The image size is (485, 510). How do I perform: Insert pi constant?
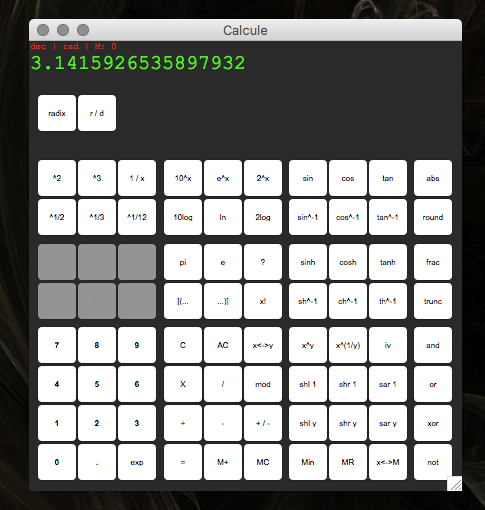[x=183, y=262]
